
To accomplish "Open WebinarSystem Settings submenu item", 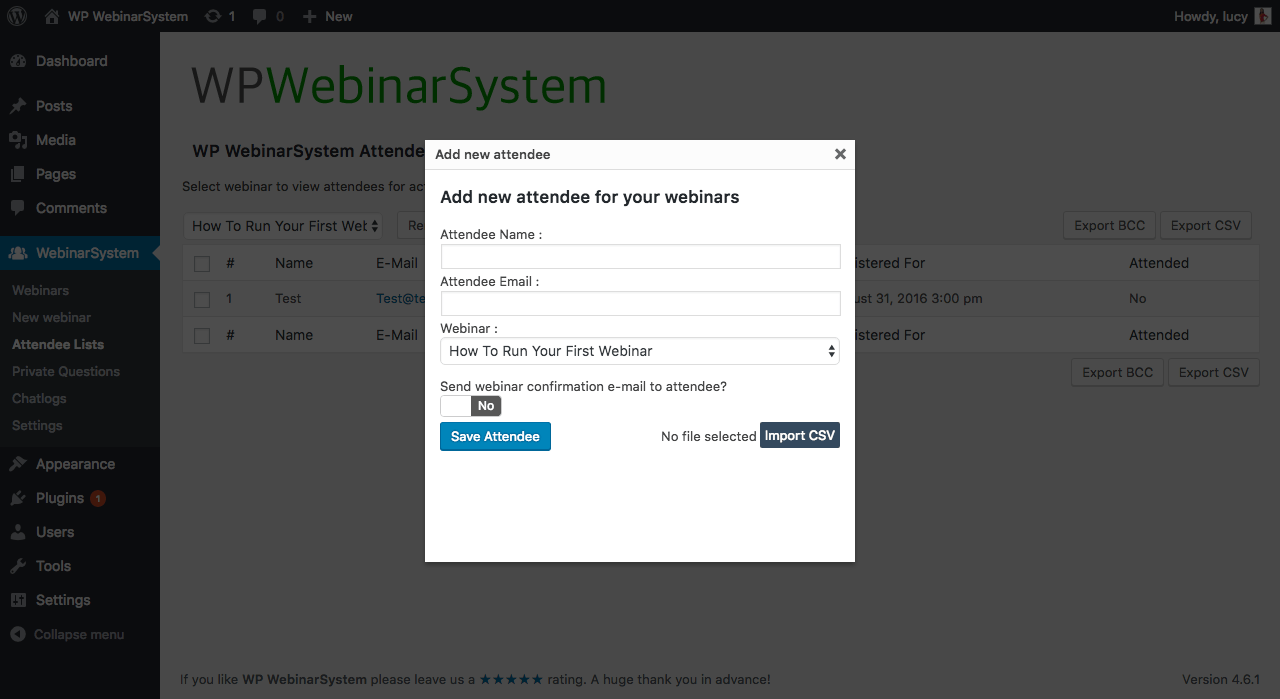I will pos(37,425).
